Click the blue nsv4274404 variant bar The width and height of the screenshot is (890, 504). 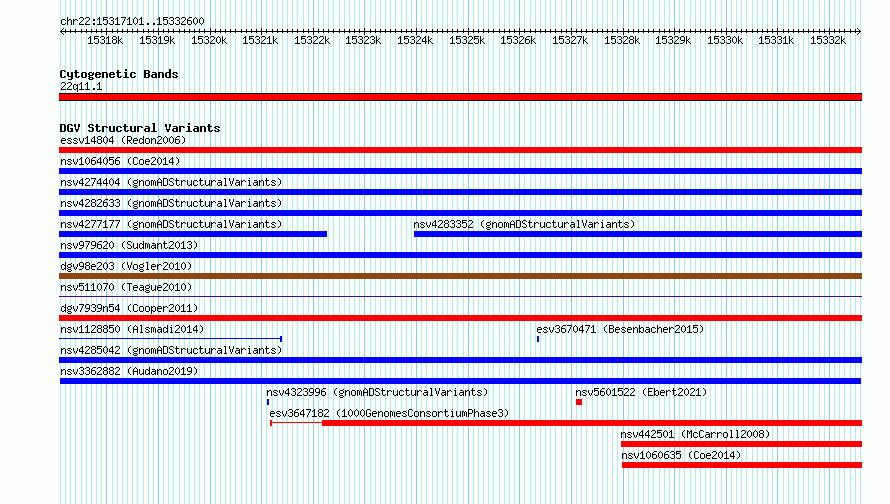tap(460, 192)
